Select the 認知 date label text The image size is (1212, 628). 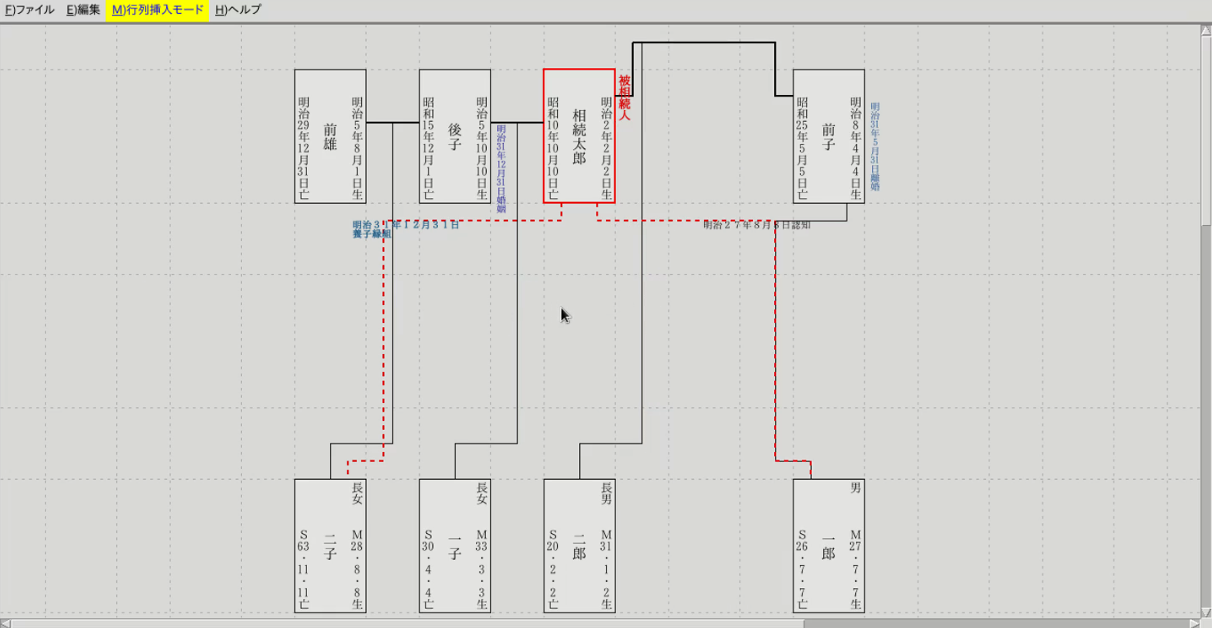click(756, 226)
